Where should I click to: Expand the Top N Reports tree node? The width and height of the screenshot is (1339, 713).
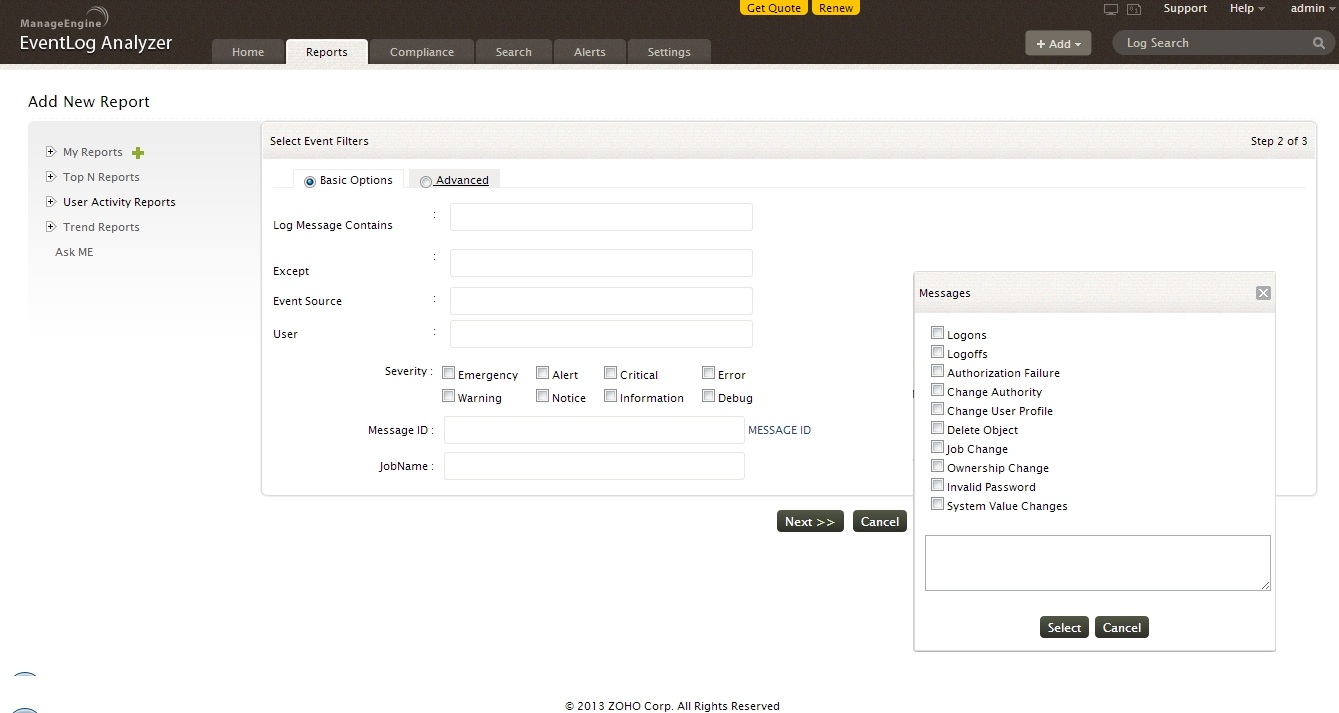[x=50, y=177]
